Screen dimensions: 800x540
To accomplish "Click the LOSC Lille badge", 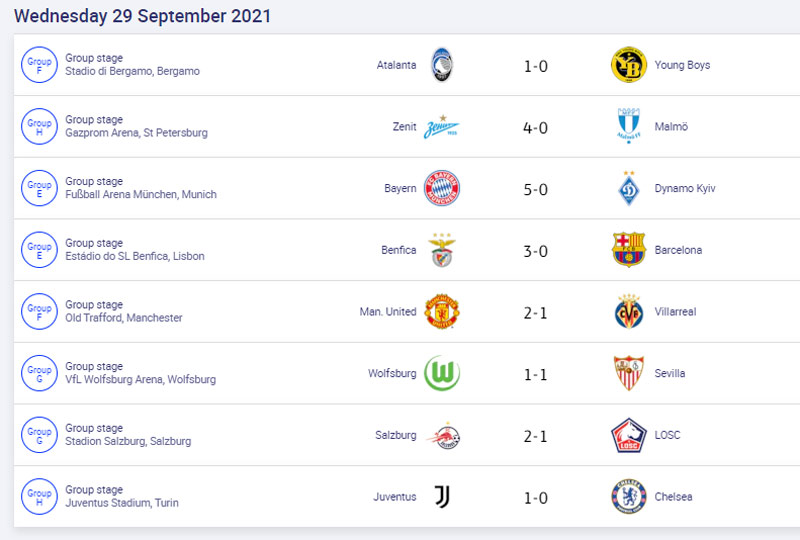I will [629, 435].
